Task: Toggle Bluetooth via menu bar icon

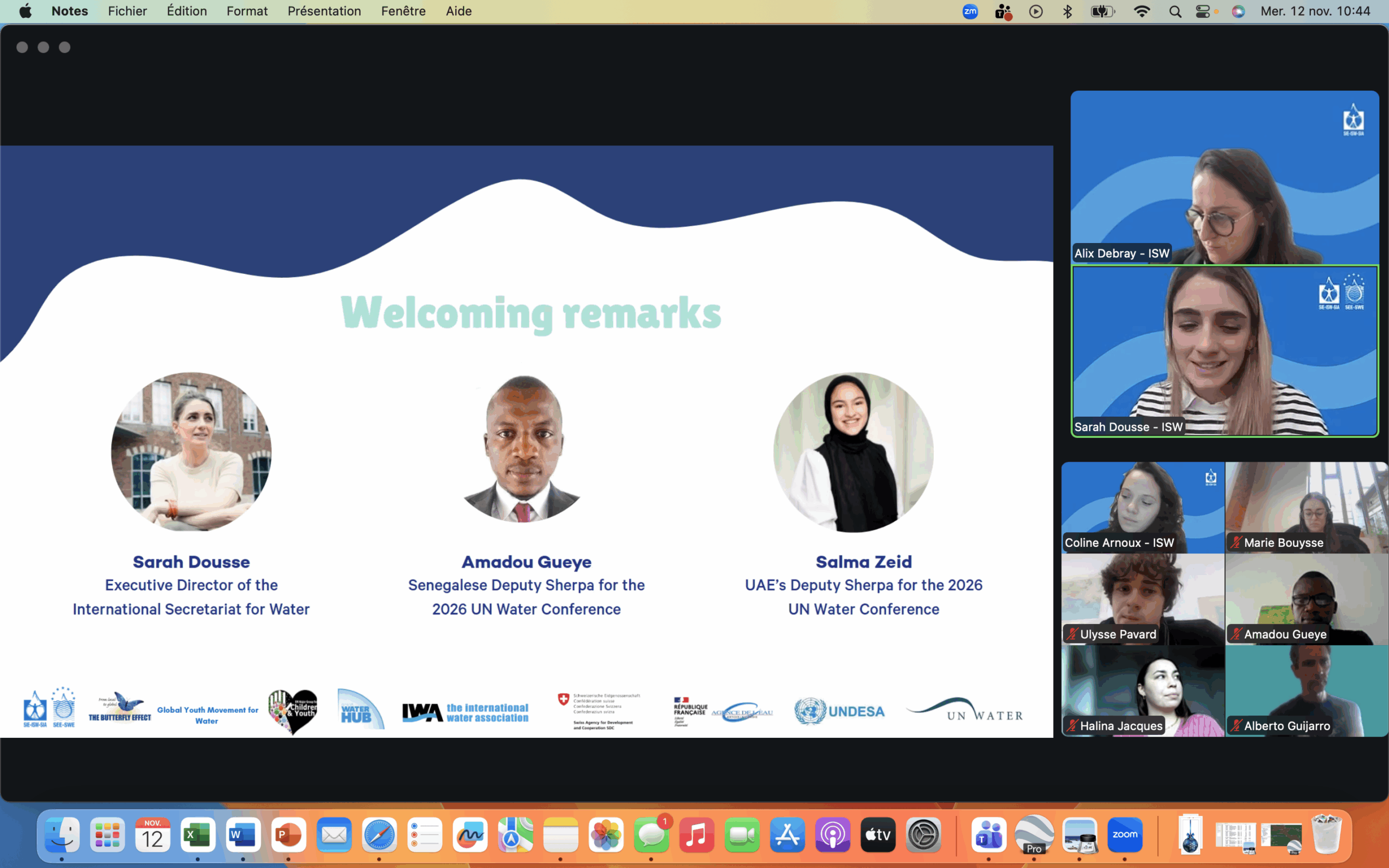Action: [1068, 11]
